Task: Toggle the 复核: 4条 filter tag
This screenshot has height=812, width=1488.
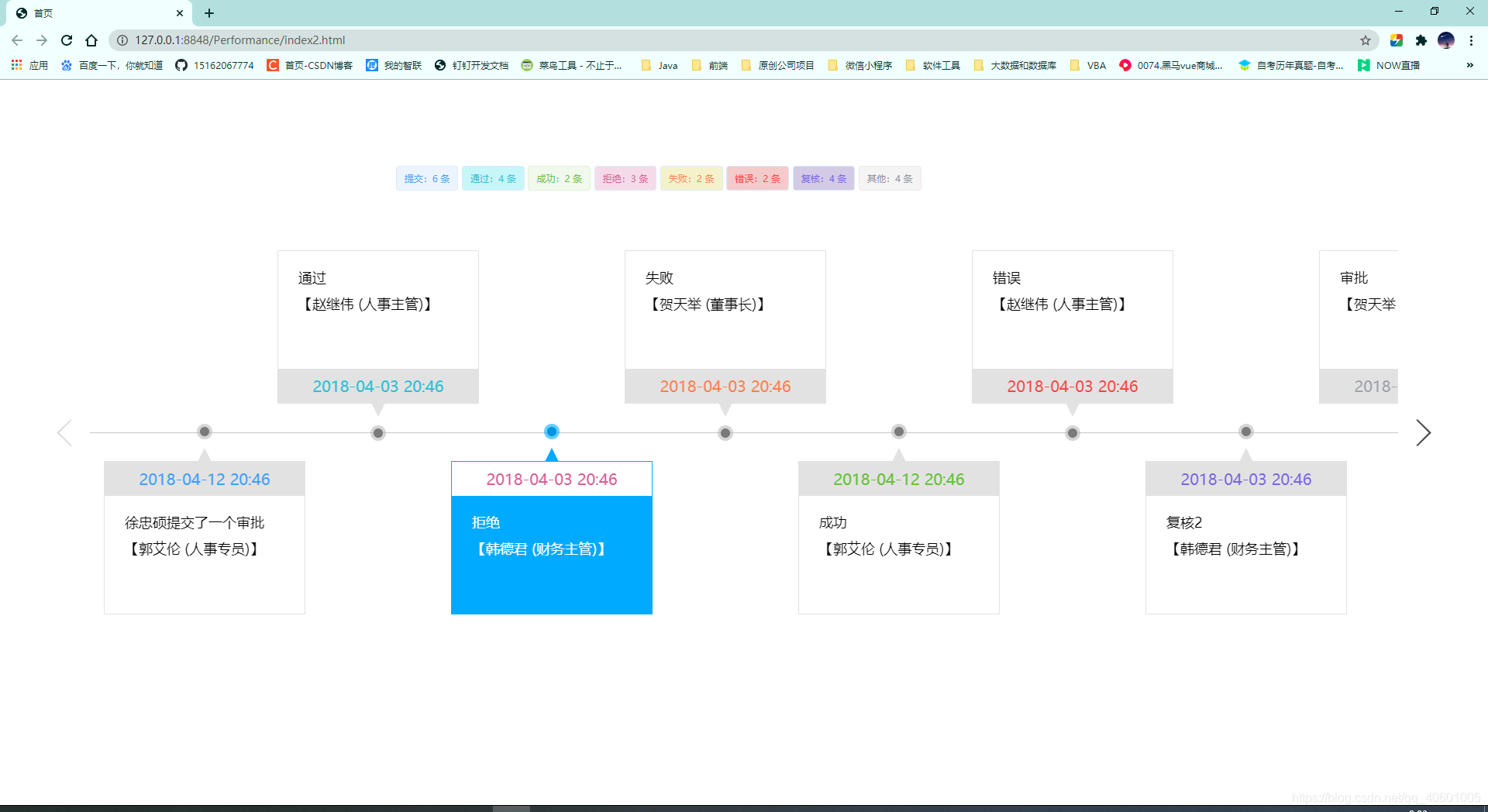Action: click(x=823, y=177)
